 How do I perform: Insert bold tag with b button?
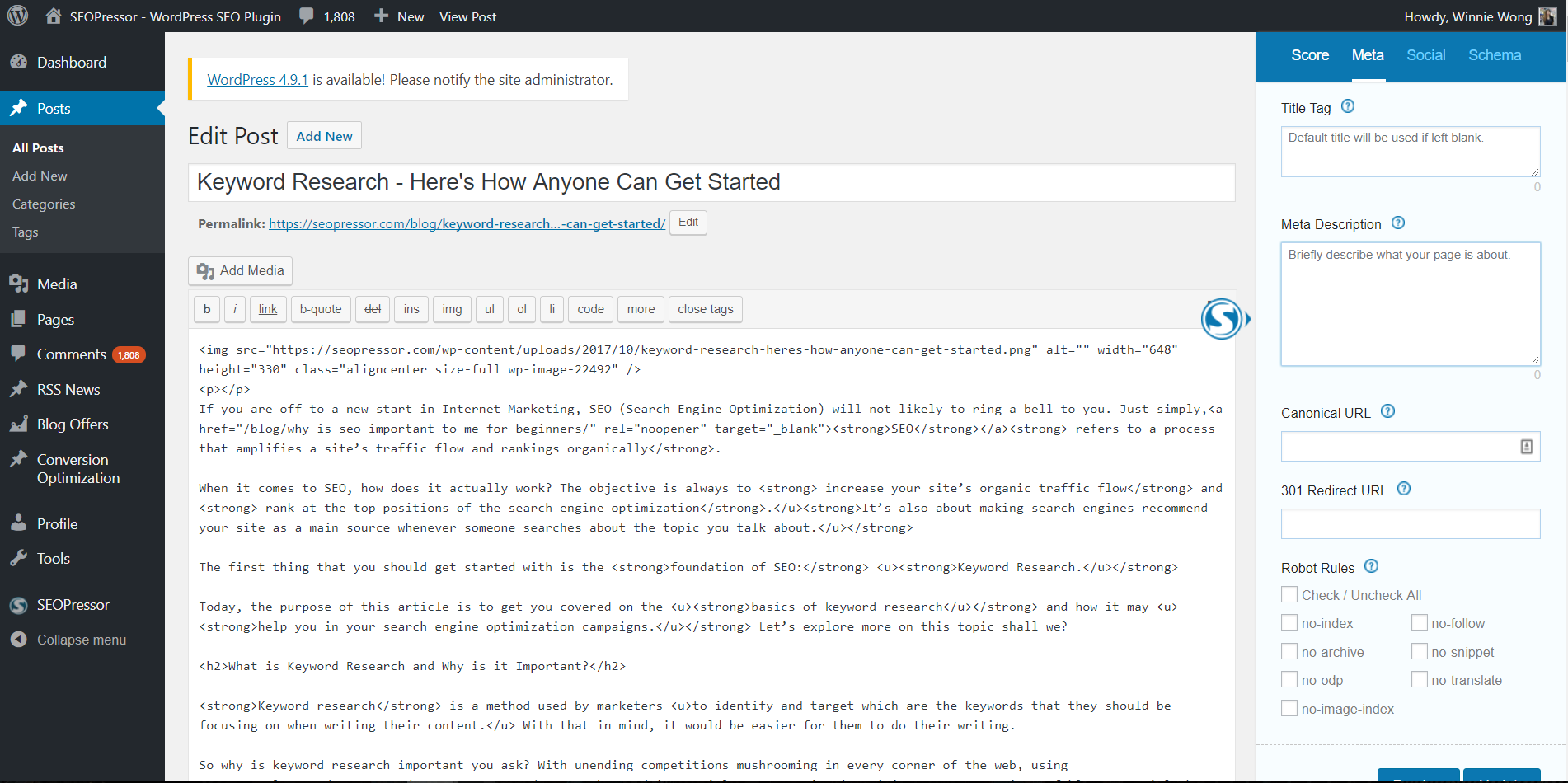[207, 309]
